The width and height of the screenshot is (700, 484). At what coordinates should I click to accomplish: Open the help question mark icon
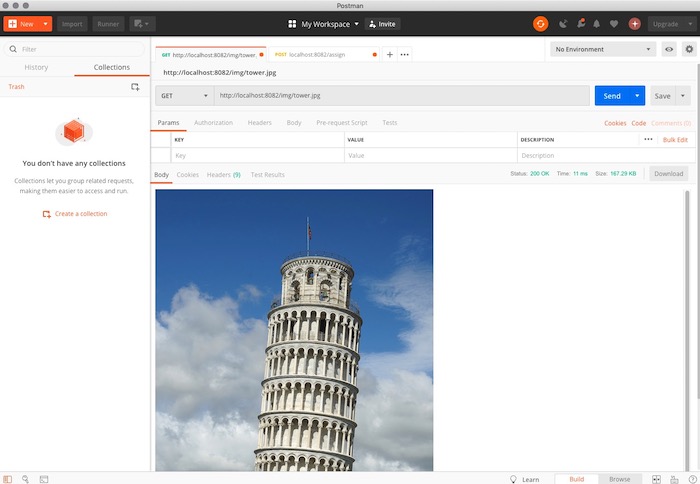point(692,479)
